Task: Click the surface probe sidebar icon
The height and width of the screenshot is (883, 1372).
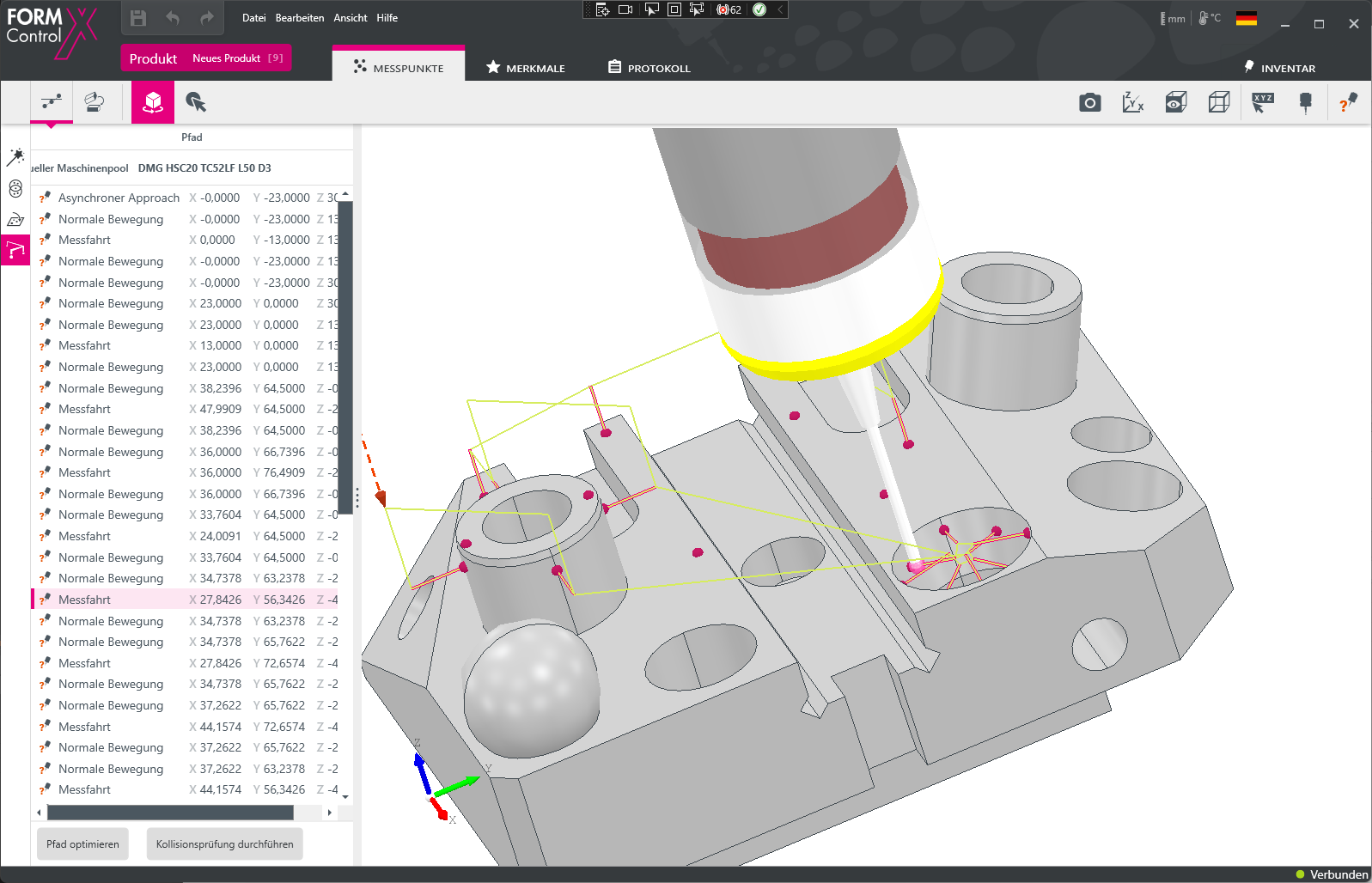Action: point(15,219)
